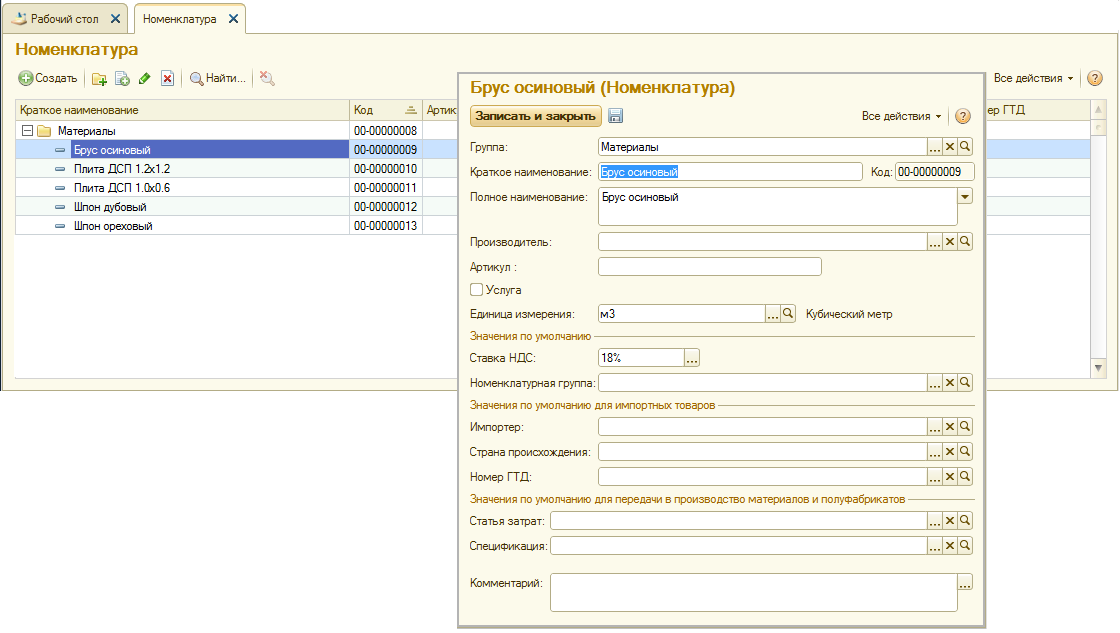Click the red X mark-for-deletion icon

tap(168, 78)
